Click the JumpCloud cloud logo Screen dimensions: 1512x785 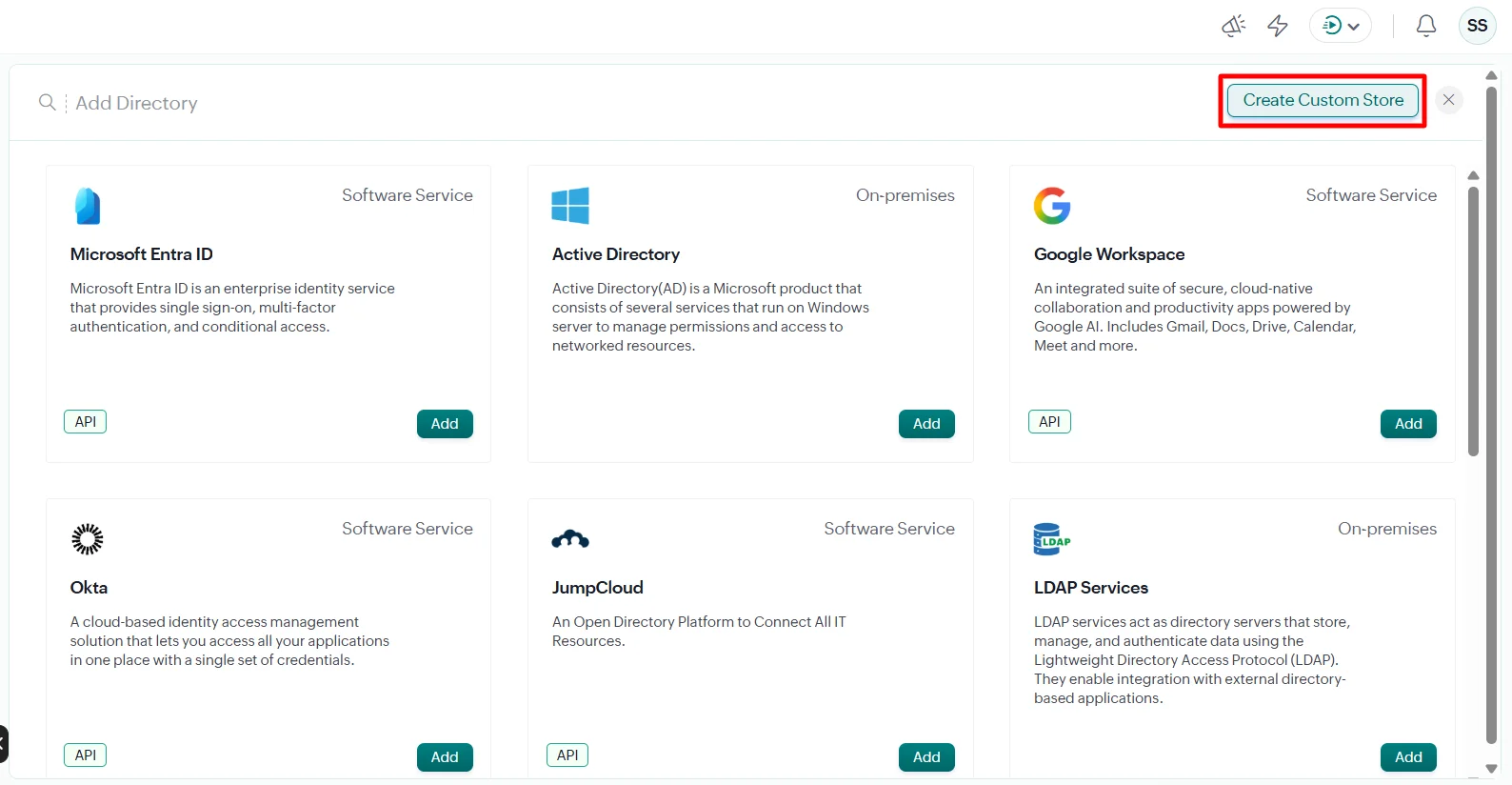pyautogui.click(x=570, y=539)
